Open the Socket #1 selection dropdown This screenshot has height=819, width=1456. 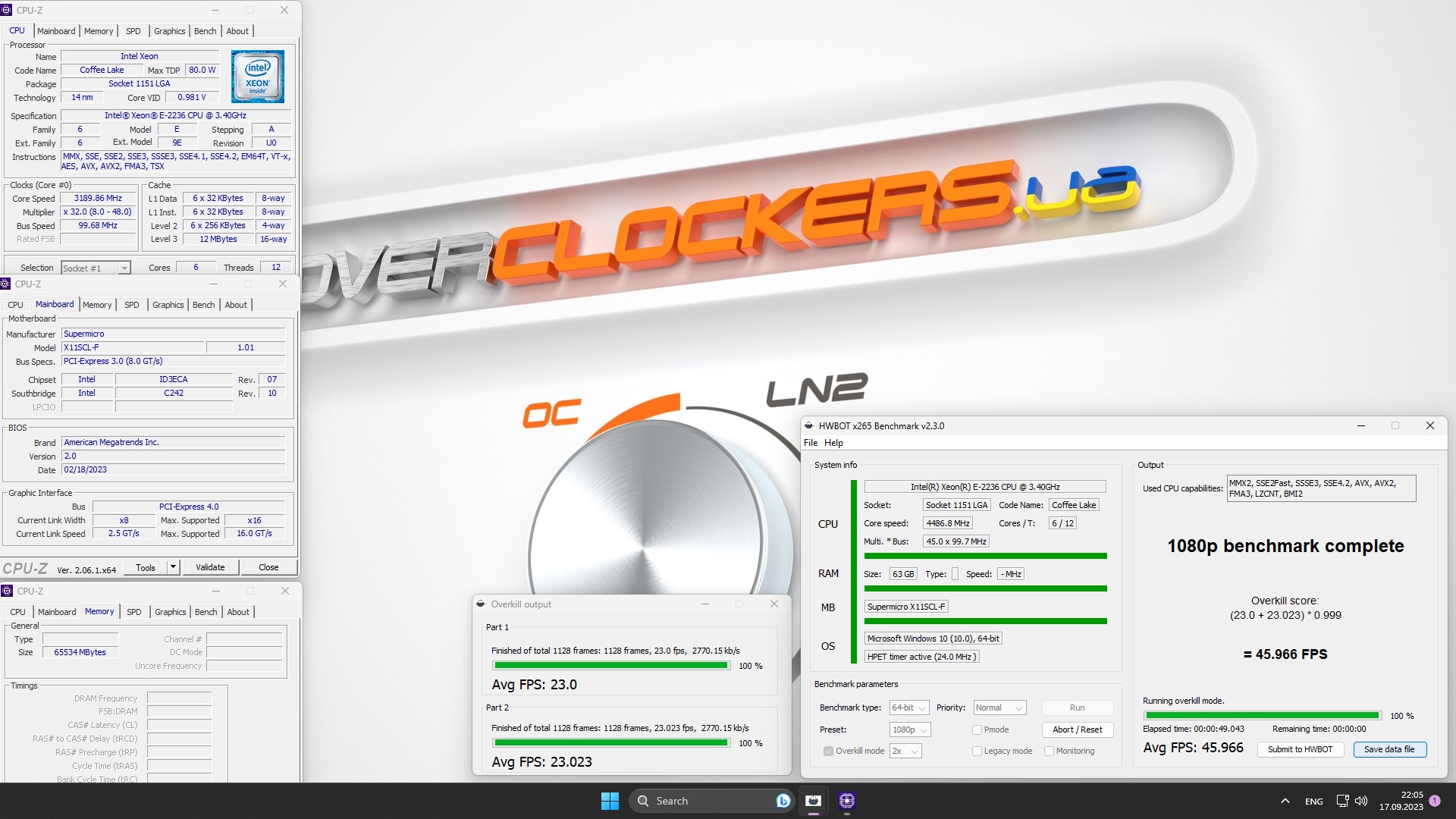pyautogui.click(x=96, y=268)
